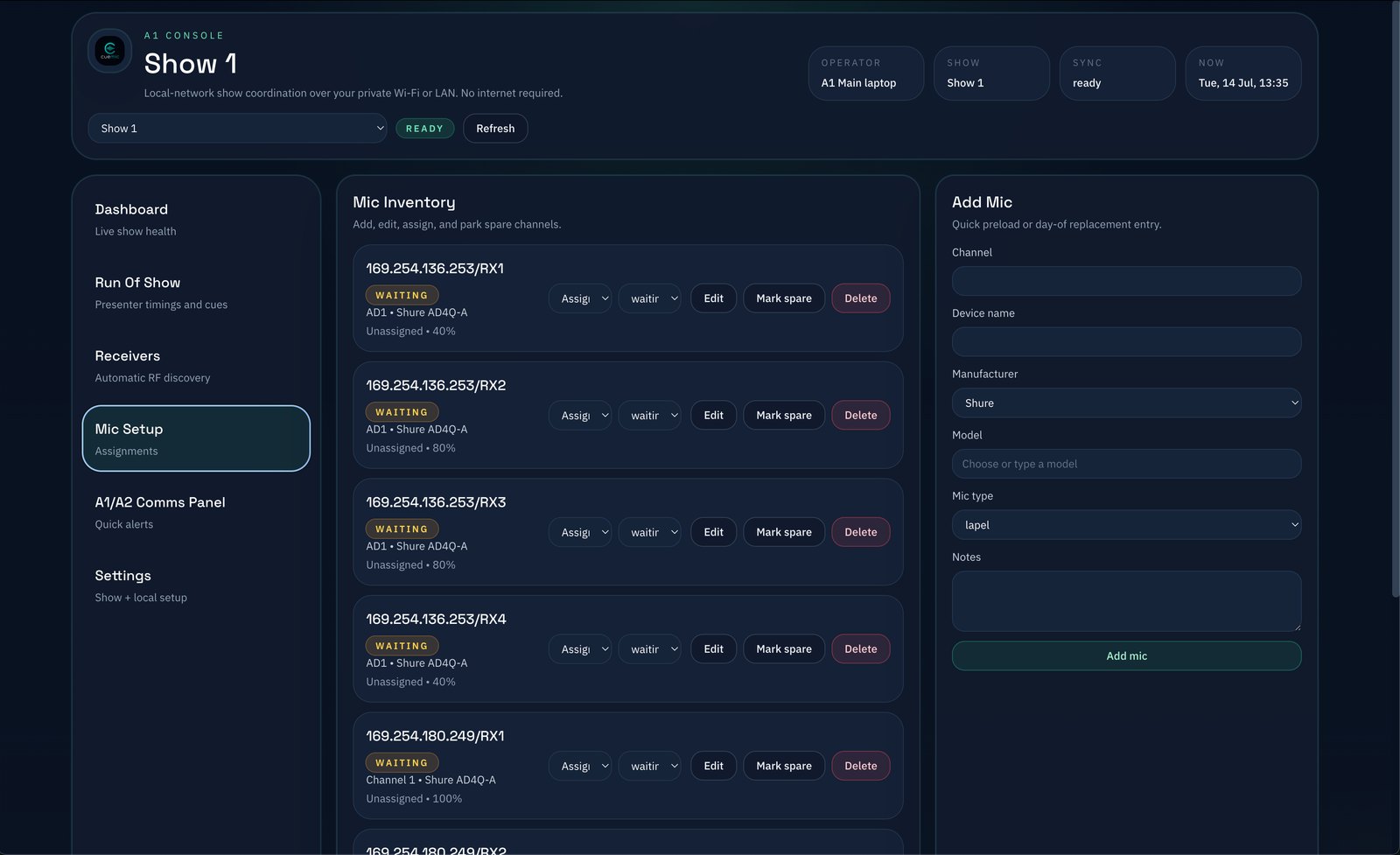Open Assign dropdown for 169.254.136.253/RX4
This screenshot has height=855, width=1400.
[x=580, y=648]
